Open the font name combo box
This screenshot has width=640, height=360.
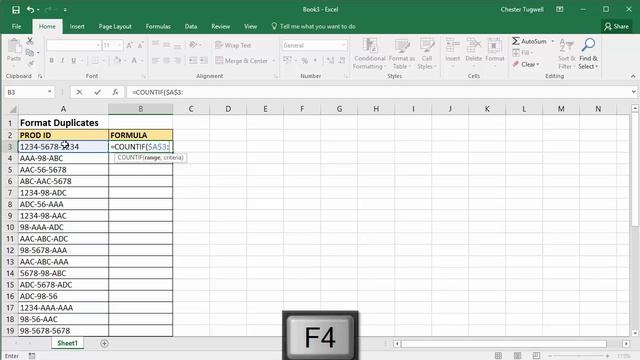(73, 45)
